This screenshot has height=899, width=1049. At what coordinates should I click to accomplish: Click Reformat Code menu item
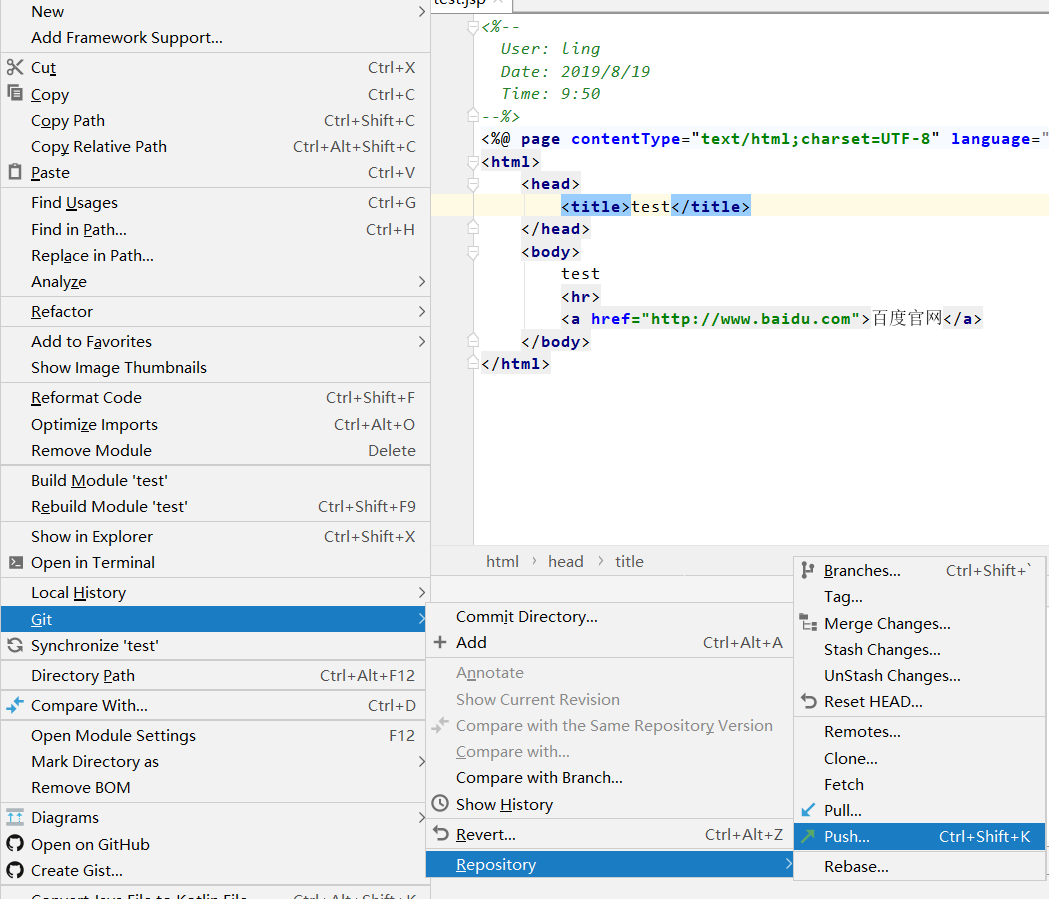(x=86, y=398)
